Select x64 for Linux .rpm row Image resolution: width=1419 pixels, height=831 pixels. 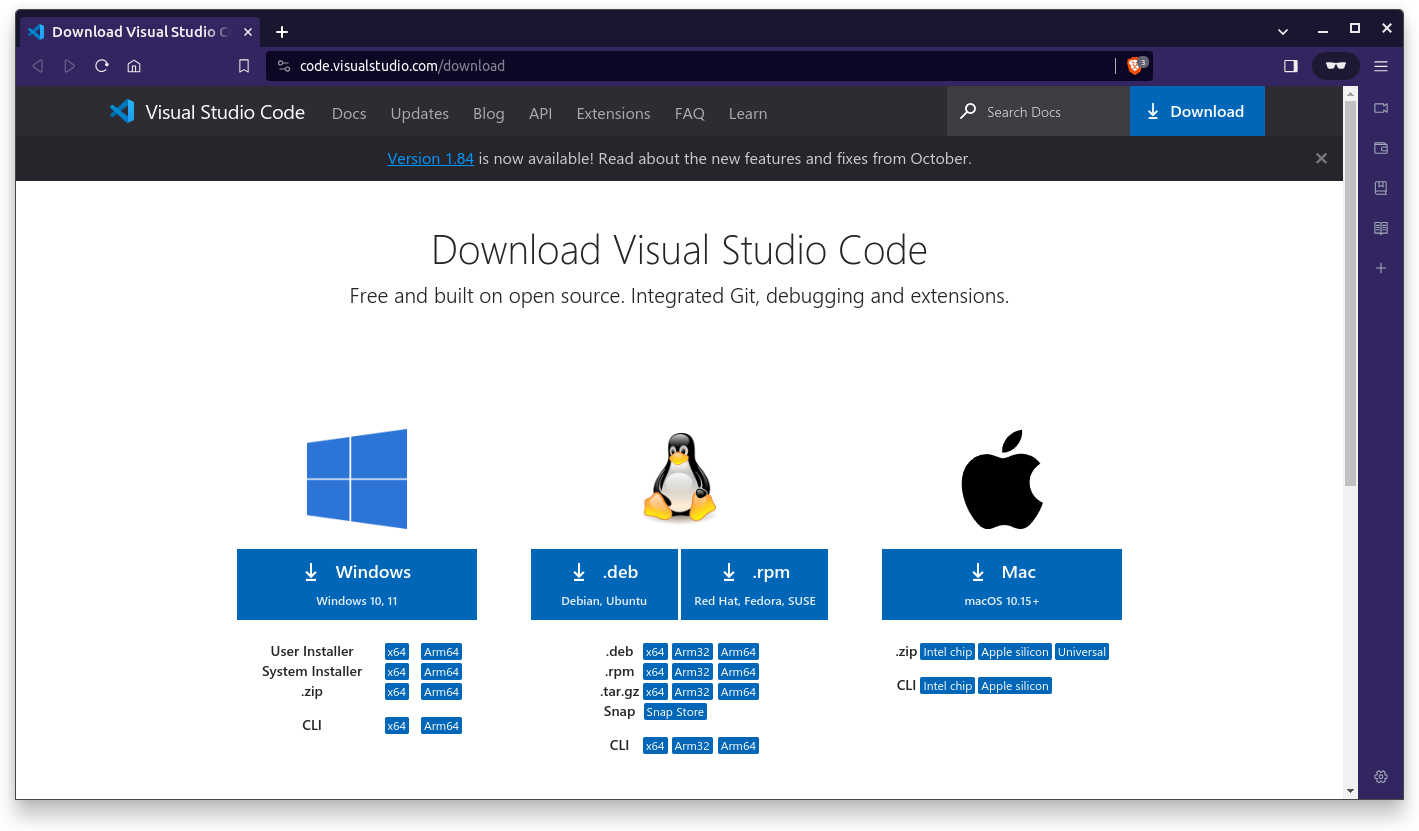655,672
